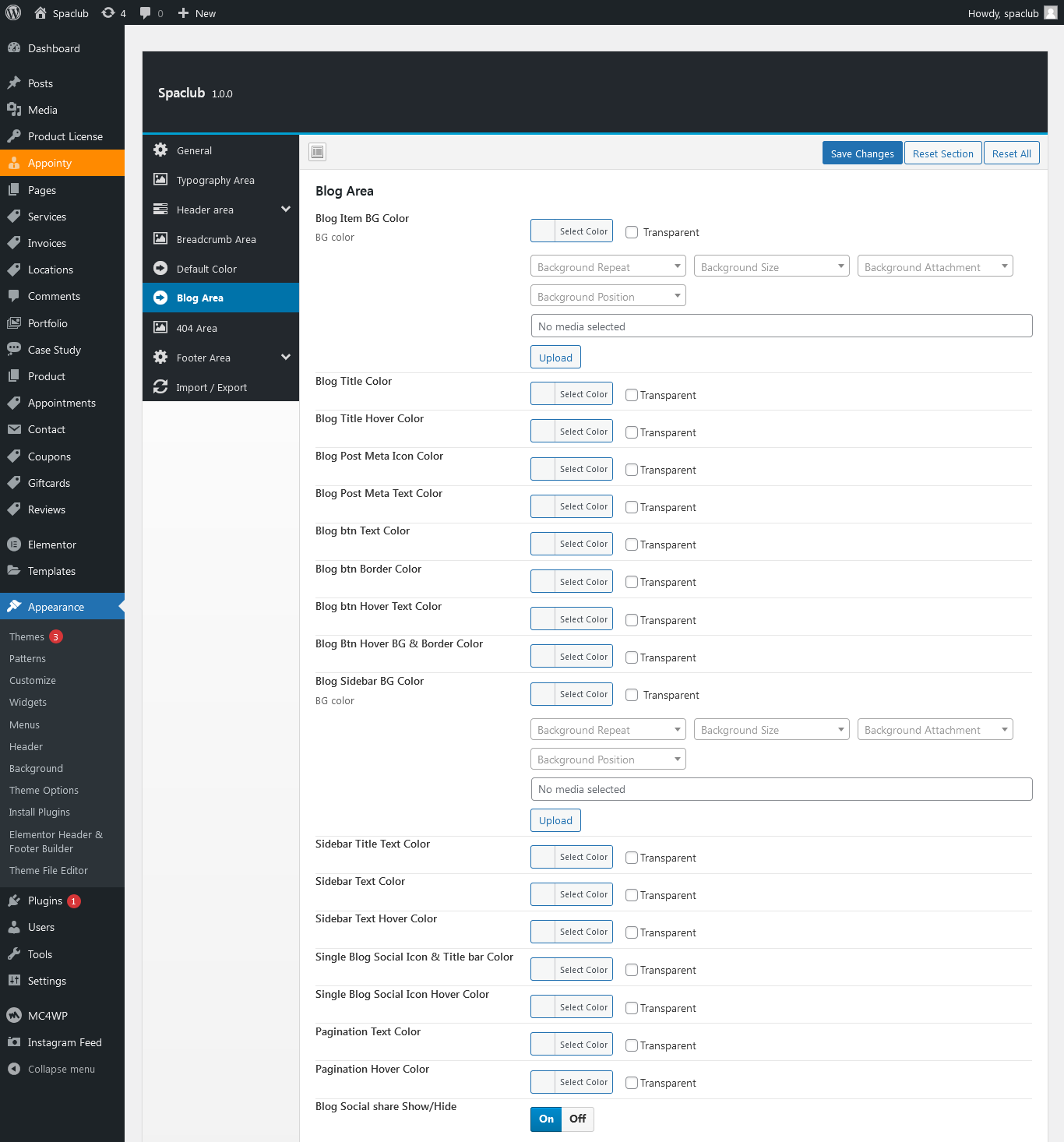Click the Reset Section button
The height and width of the screenshot is (1142, 1064).
pos(942,153)
